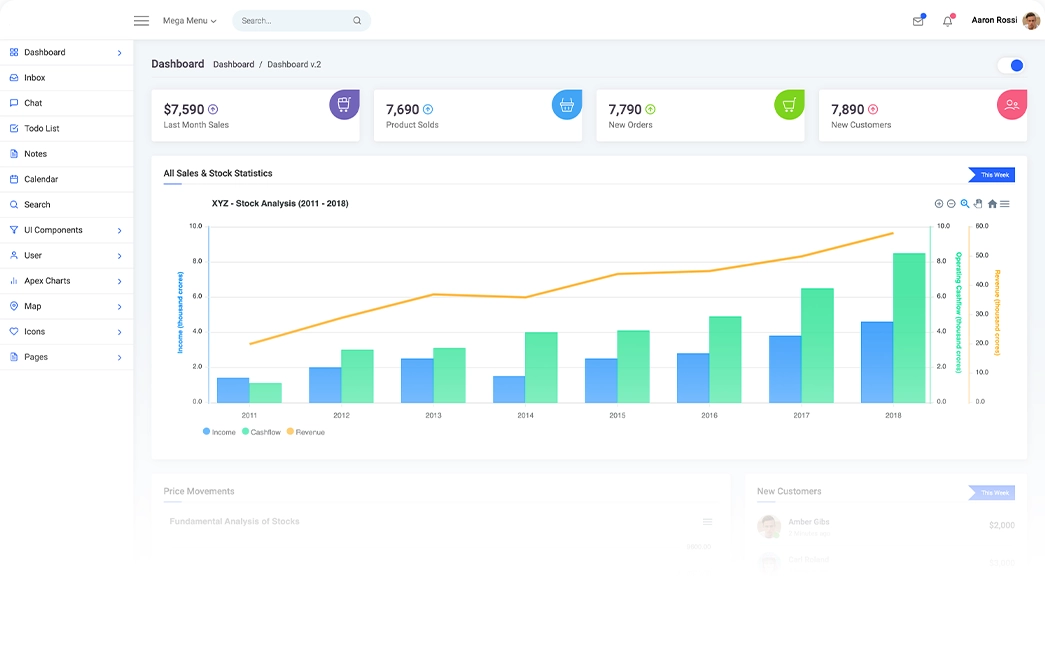Open Todo List from the sidebar
1045x663 pixels.
click(67, 129)
